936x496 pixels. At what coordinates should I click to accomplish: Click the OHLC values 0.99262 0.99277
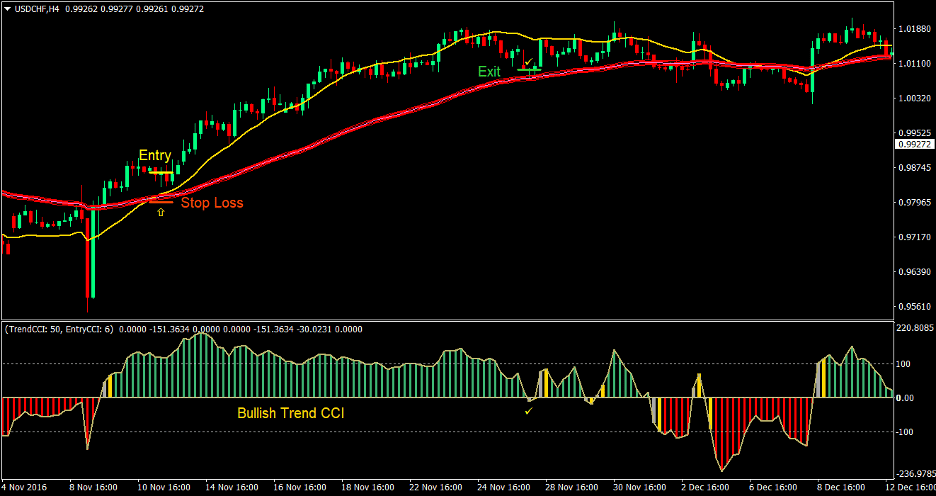pyautogui.click(x=97, y=8)
